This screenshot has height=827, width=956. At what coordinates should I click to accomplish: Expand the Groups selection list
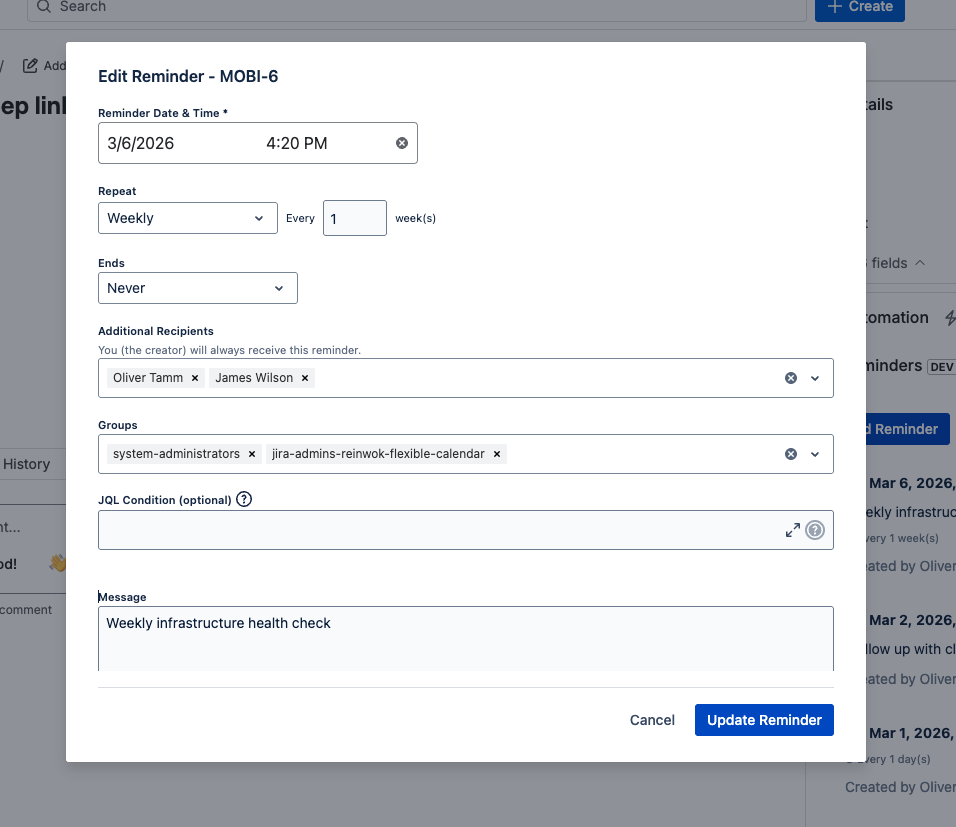click(x=815, y=454)
